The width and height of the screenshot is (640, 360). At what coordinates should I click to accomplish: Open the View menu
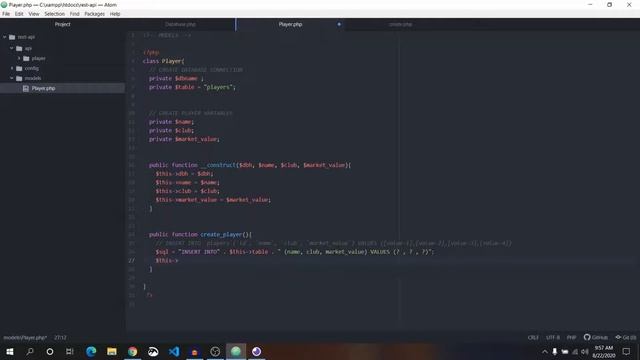(34, 14)
